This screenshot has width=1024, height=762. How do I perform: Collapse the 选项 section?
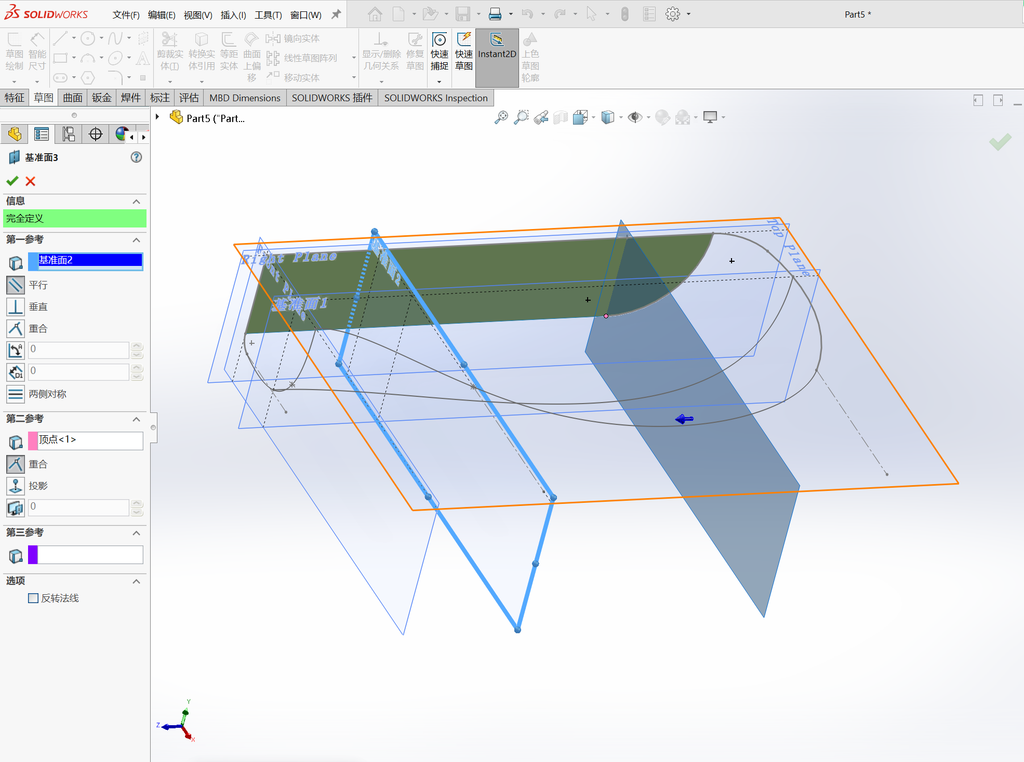pyautogui.click(x=136, y=581)
